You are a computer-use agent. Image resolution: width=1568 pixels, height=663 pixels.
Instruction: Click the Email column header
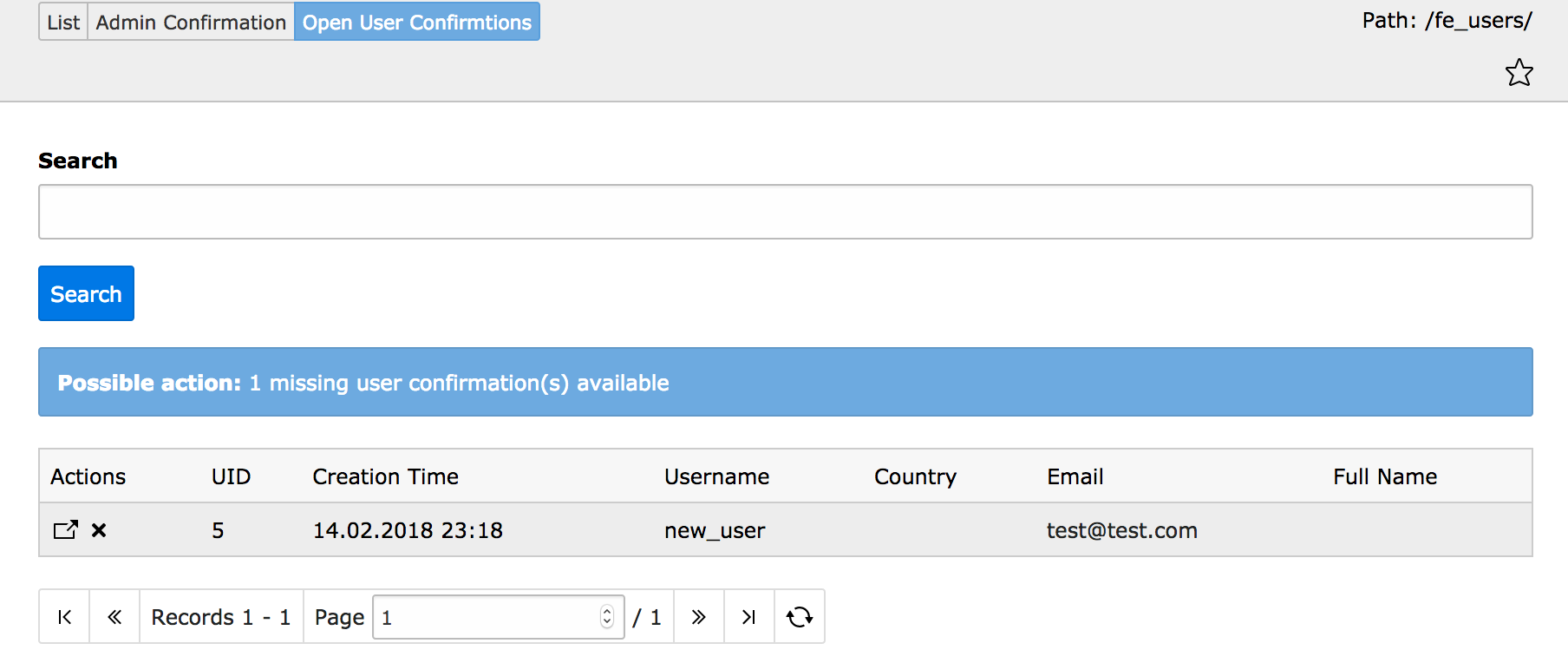[1075, 476]
